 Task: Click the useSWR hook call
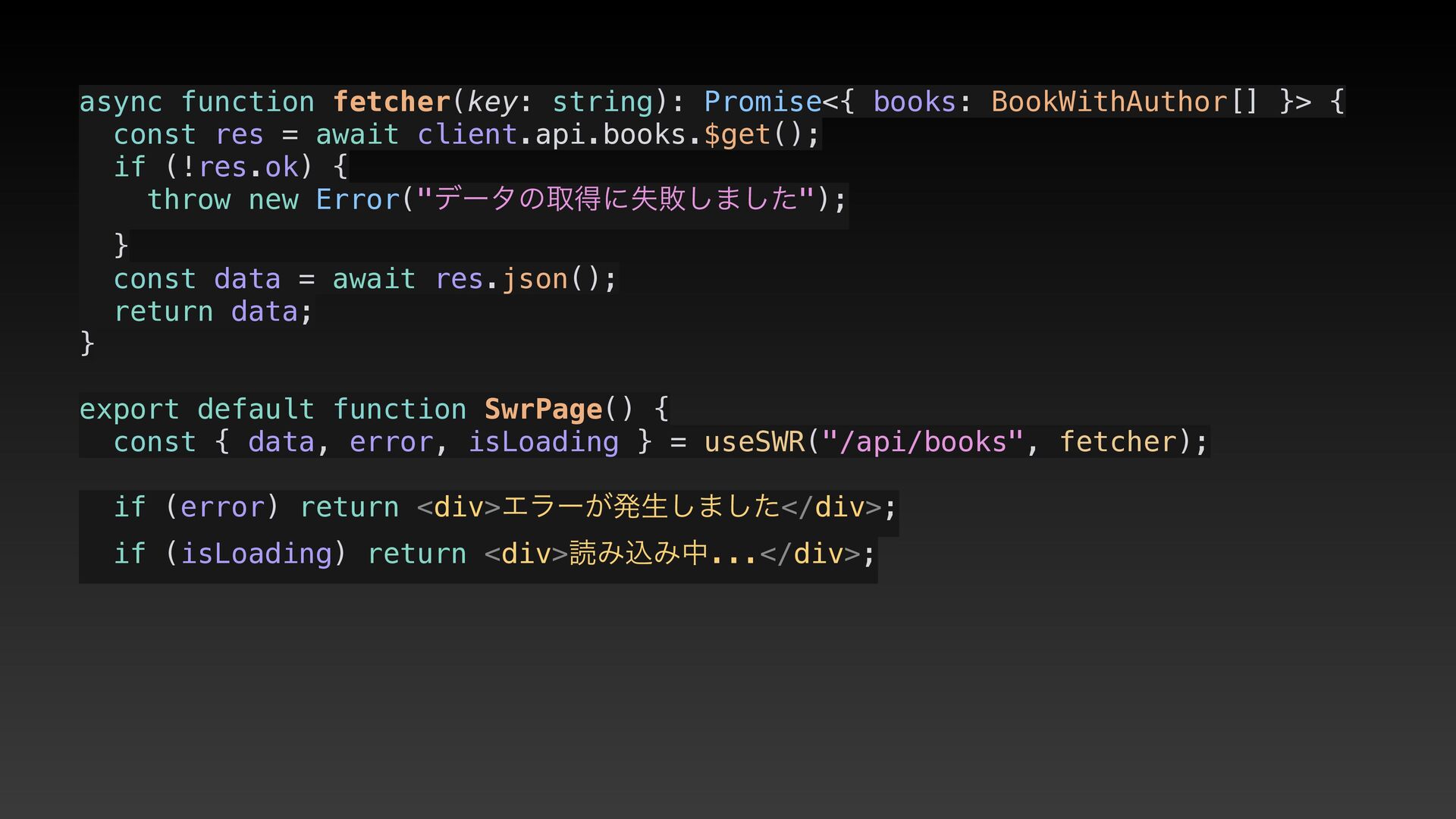754,442
